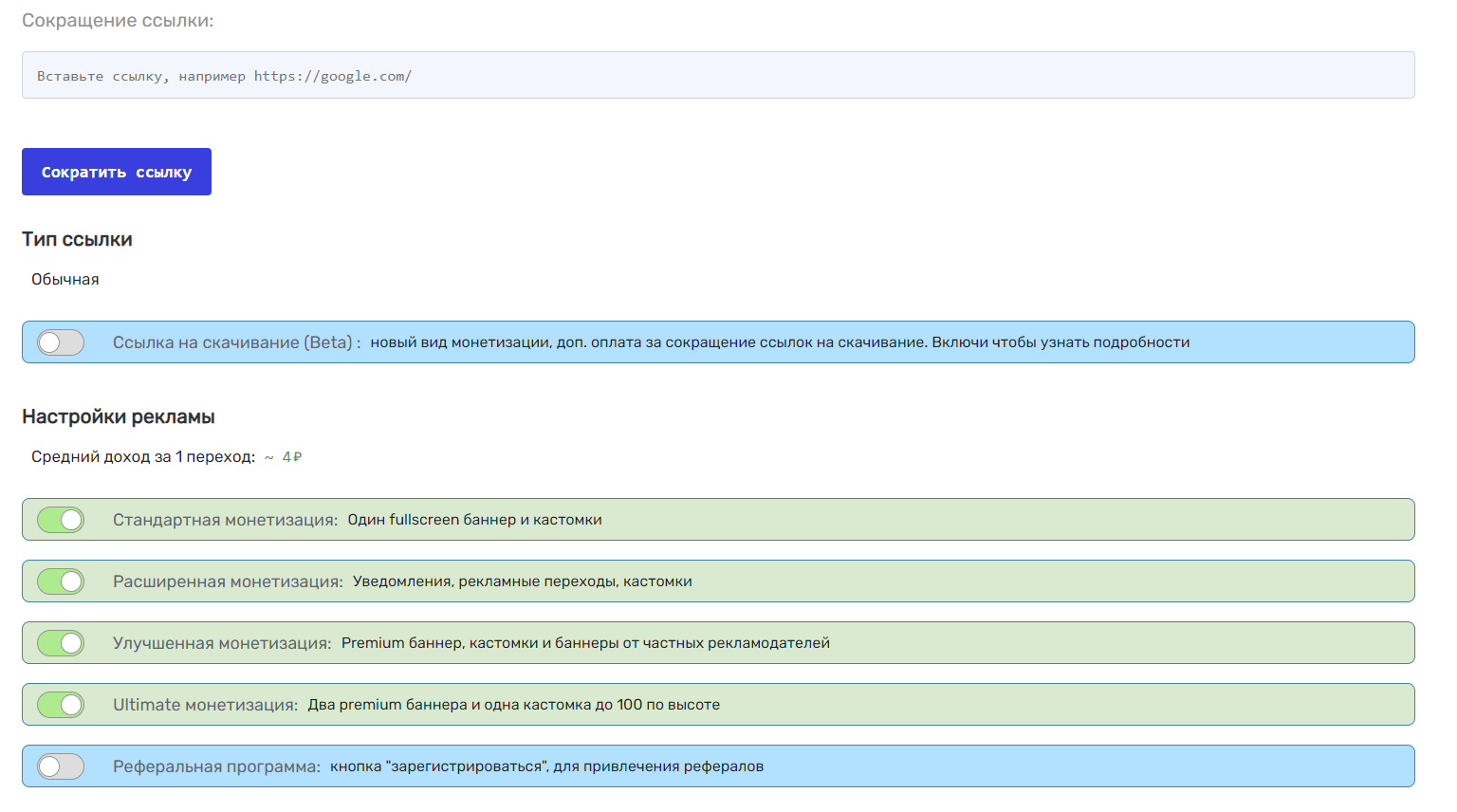Click the "Стандартная монетизация:" label text

pos(225,520)
